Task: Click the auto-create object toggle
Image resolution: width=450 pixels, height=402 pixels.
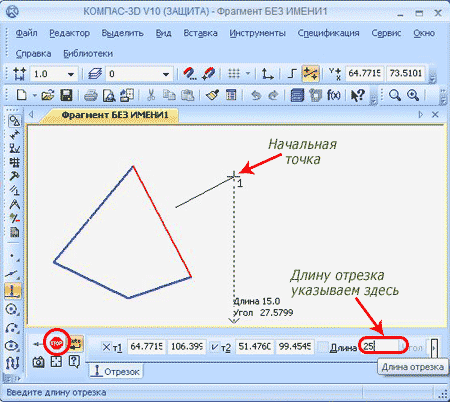Action: (76, 343)
